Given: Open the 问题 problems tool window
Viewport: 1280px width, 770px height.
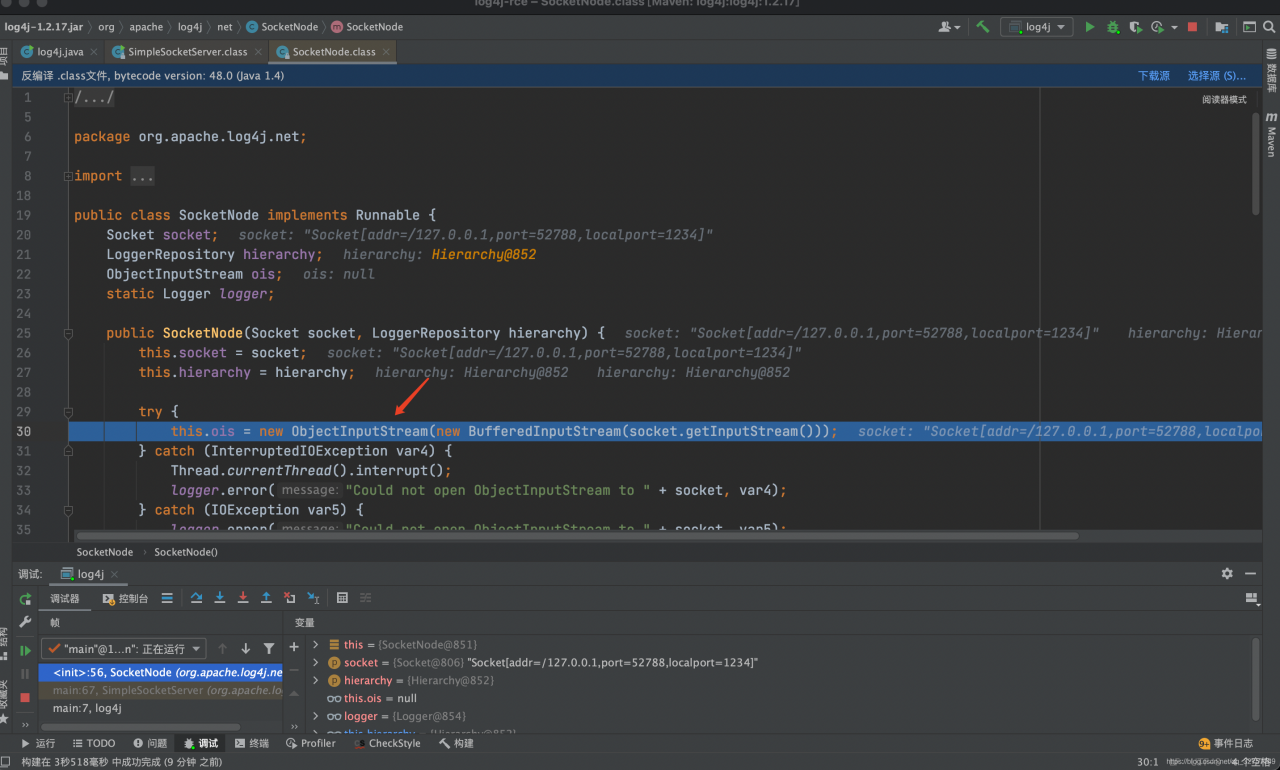Looking at the screenshot, I should [149, 743].
